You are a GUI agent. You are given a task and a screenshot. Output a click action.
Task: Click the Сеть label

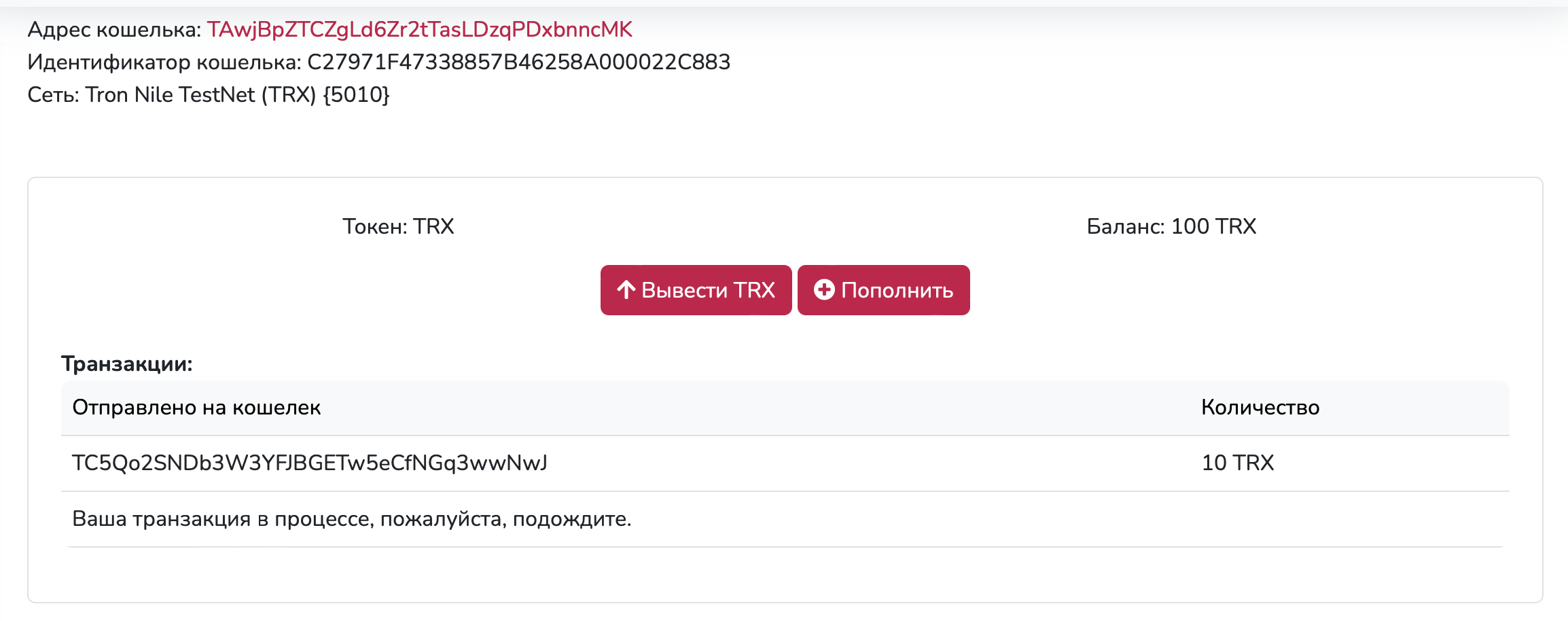click(54, 94)
